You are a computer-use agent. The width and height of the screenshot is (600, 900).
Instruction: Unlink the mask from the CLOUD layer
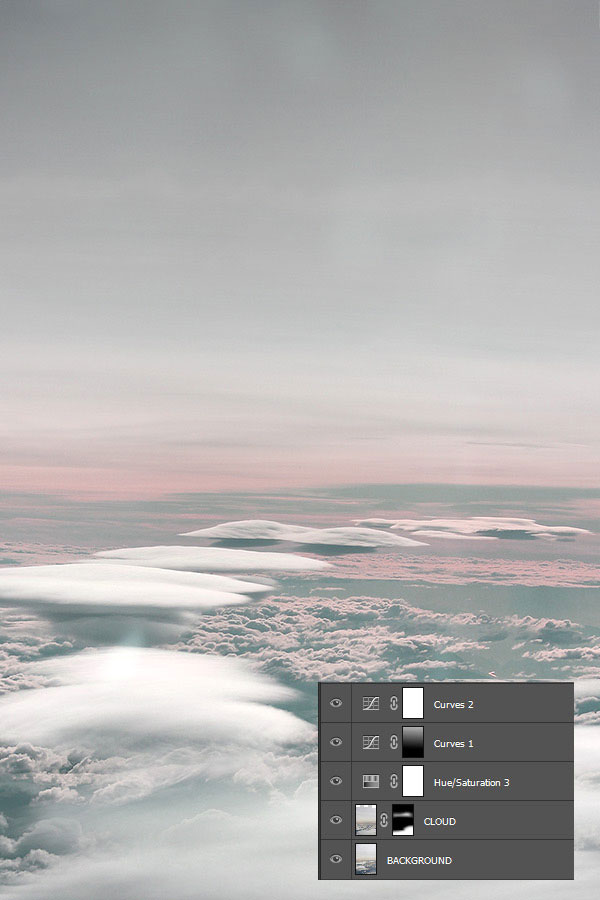[383, 821]
